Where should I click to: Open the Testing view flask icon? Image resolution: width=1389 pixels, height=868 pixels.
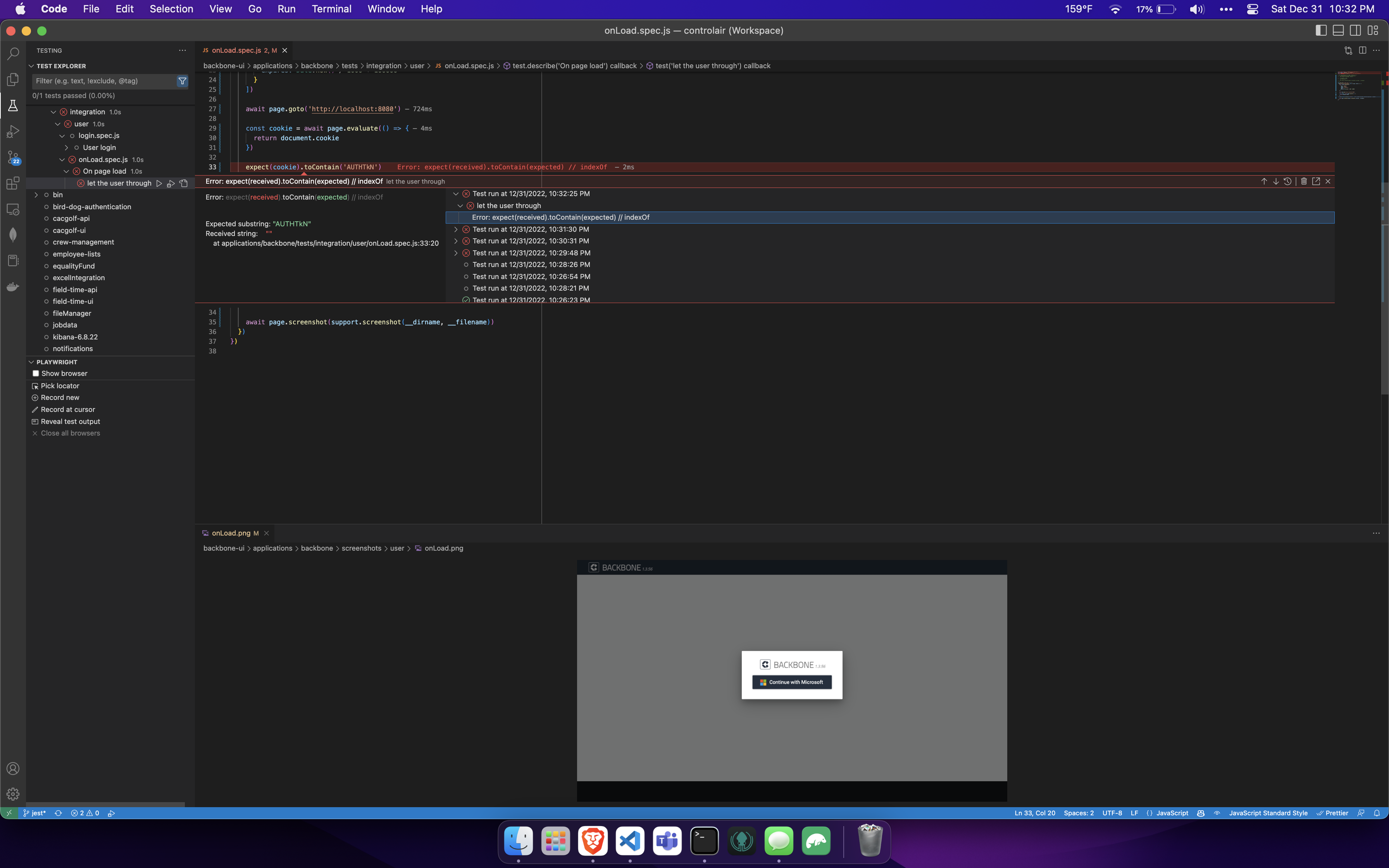tap(13, 105)
